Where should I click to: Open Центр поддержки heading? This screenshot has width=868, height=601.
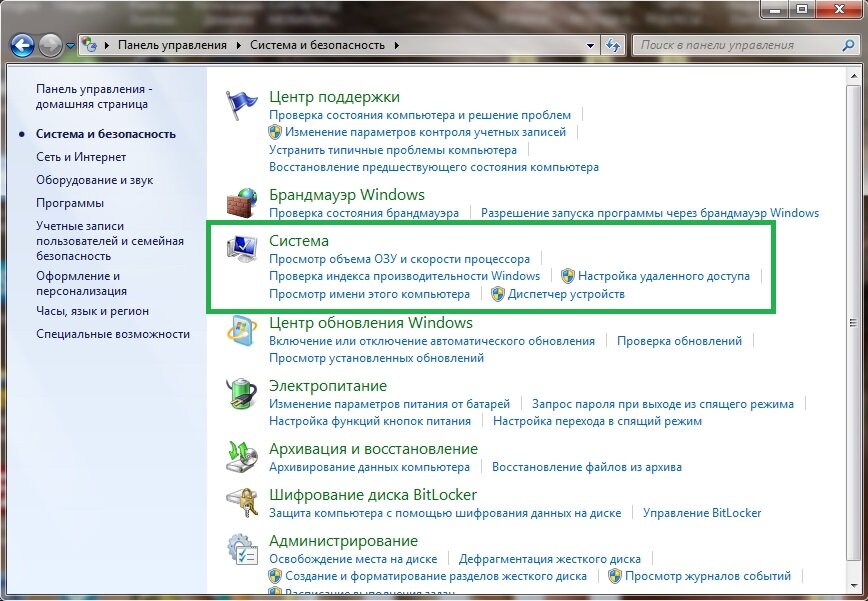[x=334, y=97]
